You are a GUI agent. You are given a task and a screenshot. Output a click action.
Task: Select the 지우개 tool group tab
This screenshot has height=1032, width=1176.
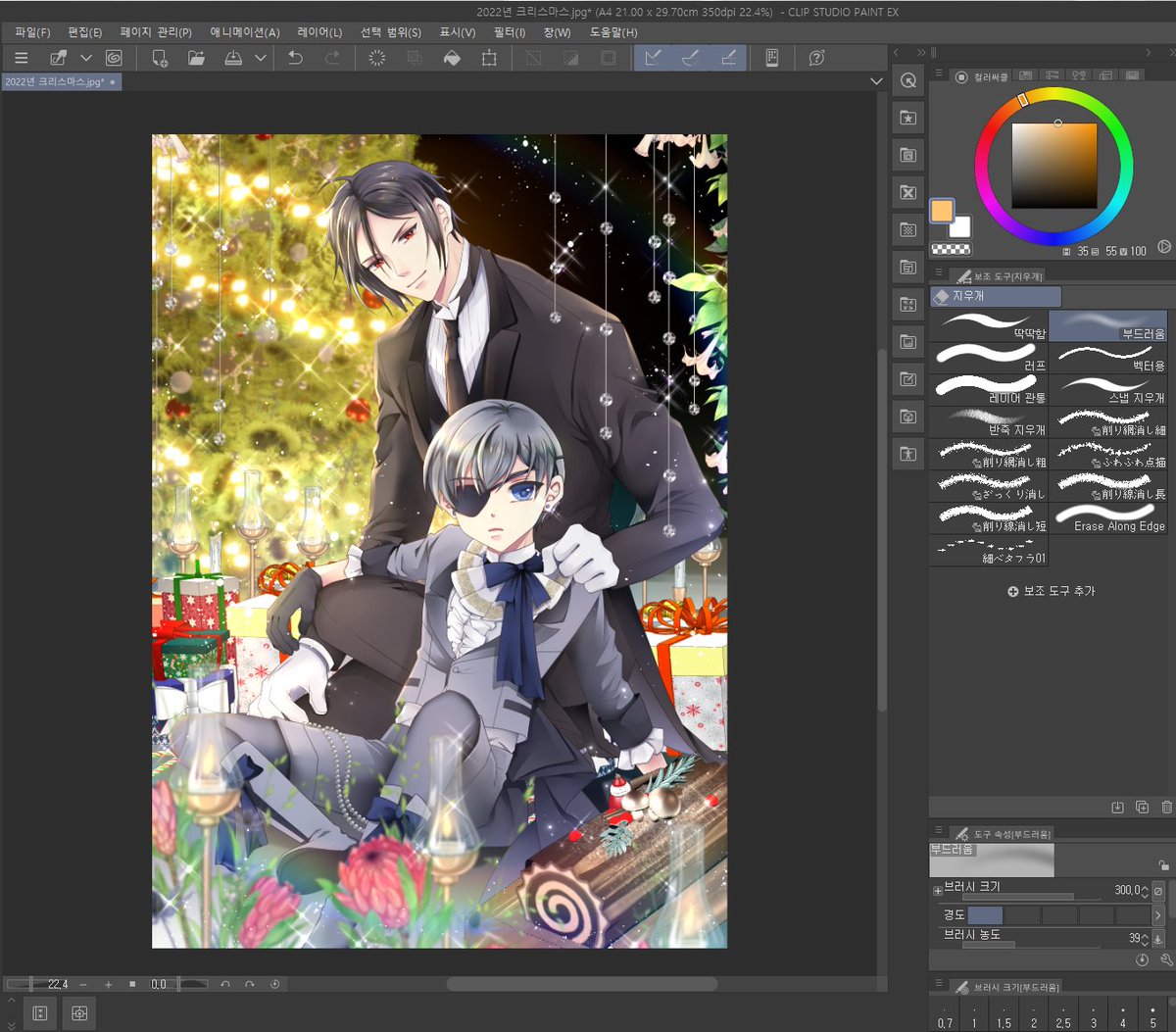point(996,296)
